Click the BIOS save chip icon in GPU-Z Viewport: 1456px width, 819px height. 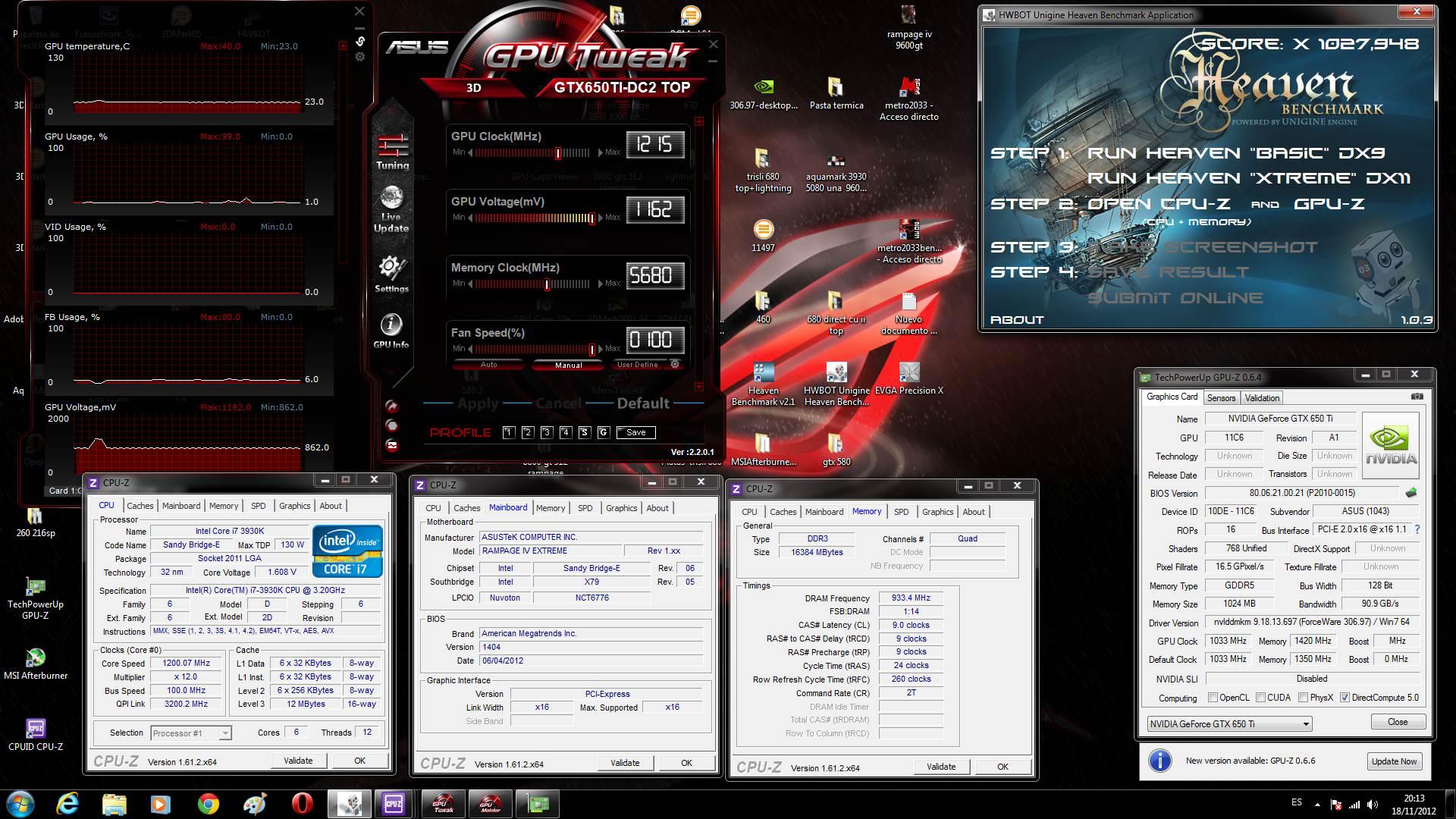coord(1411,493)
